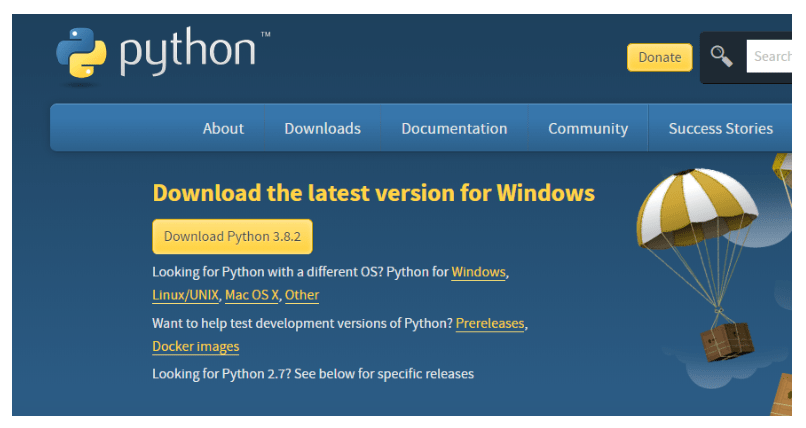
Task: Click the Donate button
Action: click(x=660, y=57)
